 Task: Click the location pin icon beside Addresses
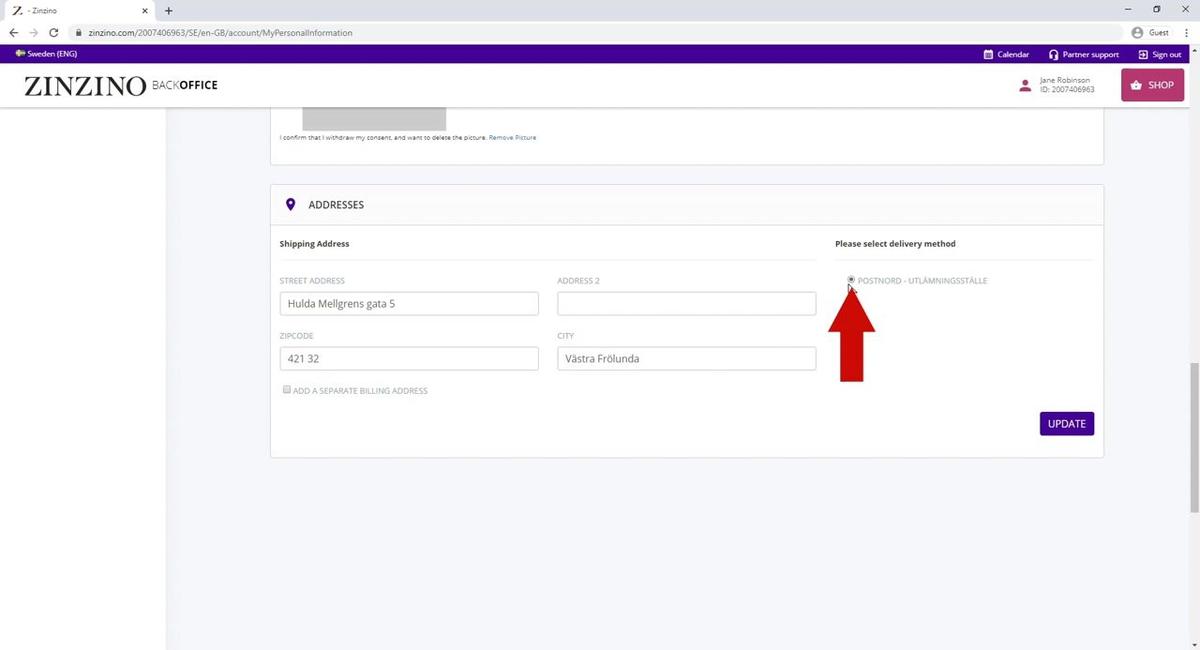[291, 205]
